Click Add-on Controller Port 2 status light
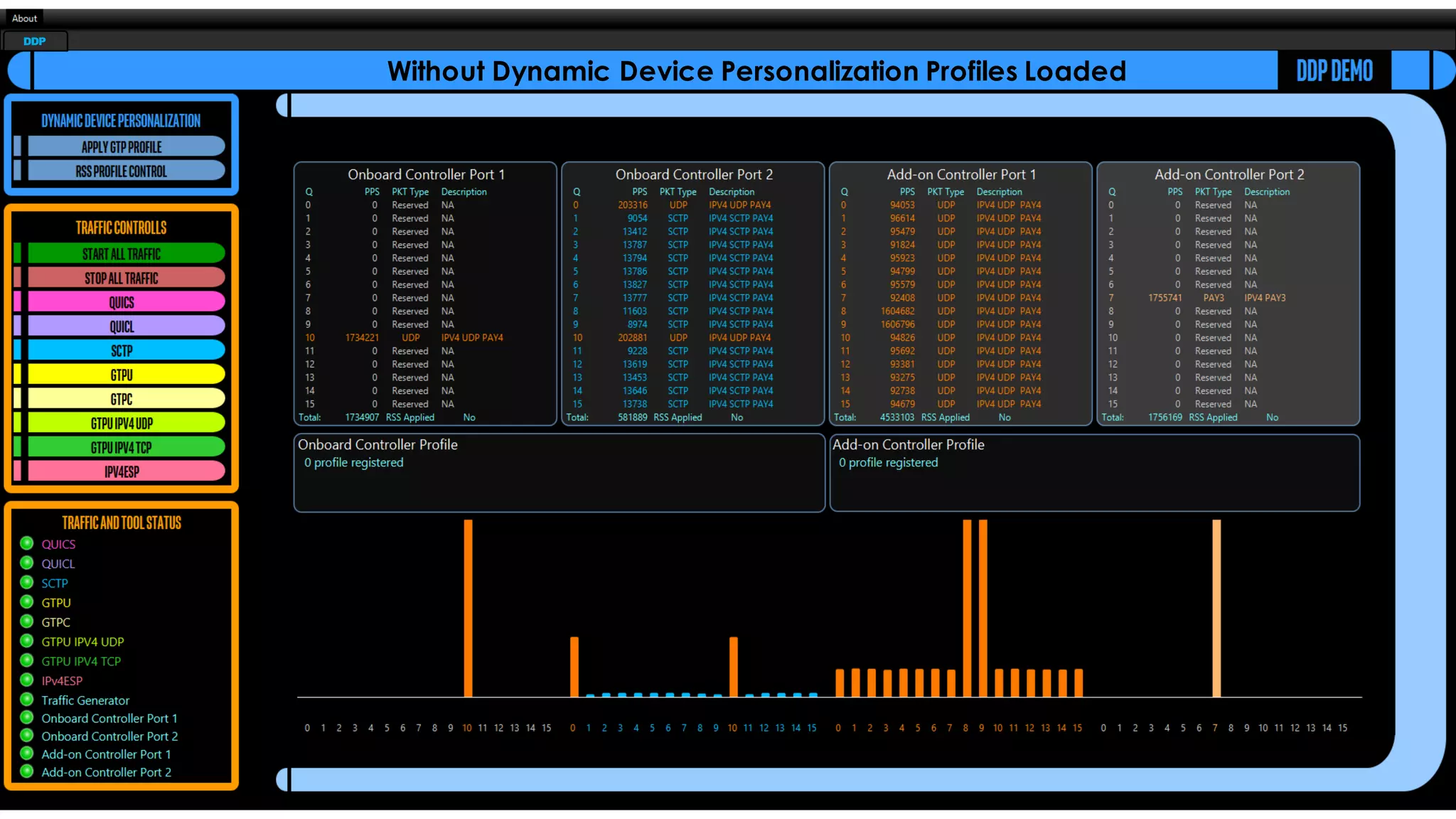1456x819 pixels. click(x=27, y=771)
